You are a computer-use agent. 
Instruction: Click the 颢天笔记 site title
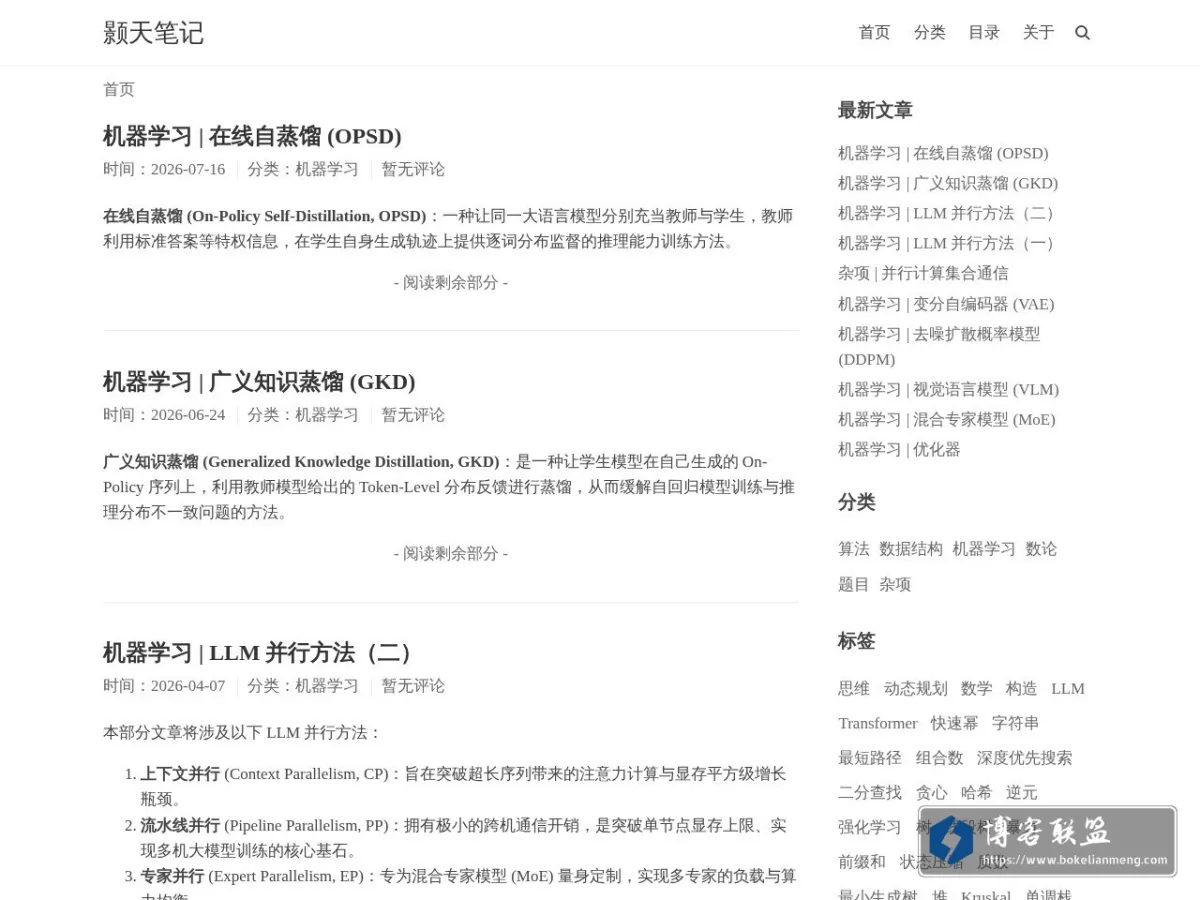tap(153, 33)
